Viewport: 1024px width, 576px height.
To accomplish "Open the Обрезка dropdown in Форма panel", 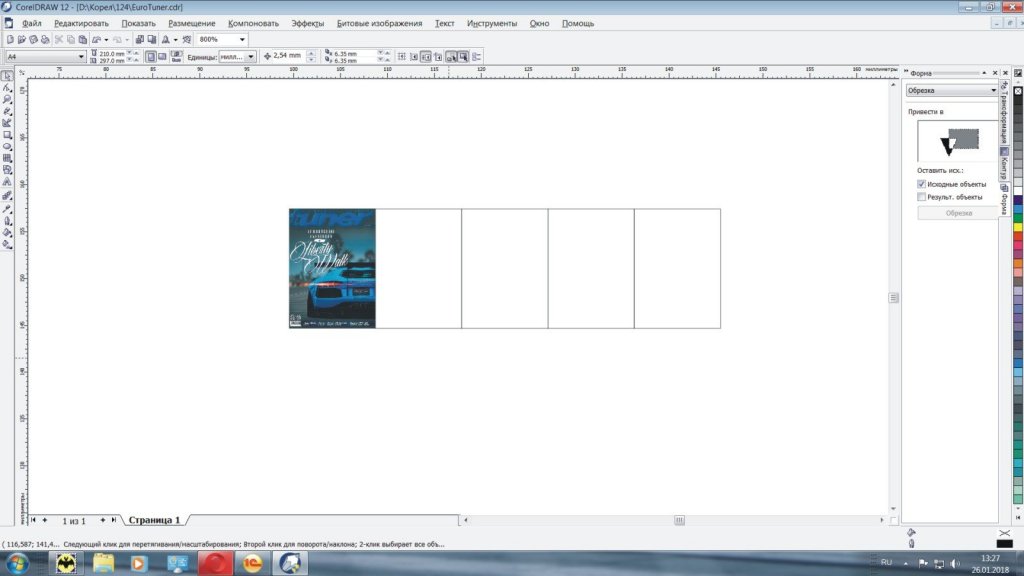I will pos(993,90).
